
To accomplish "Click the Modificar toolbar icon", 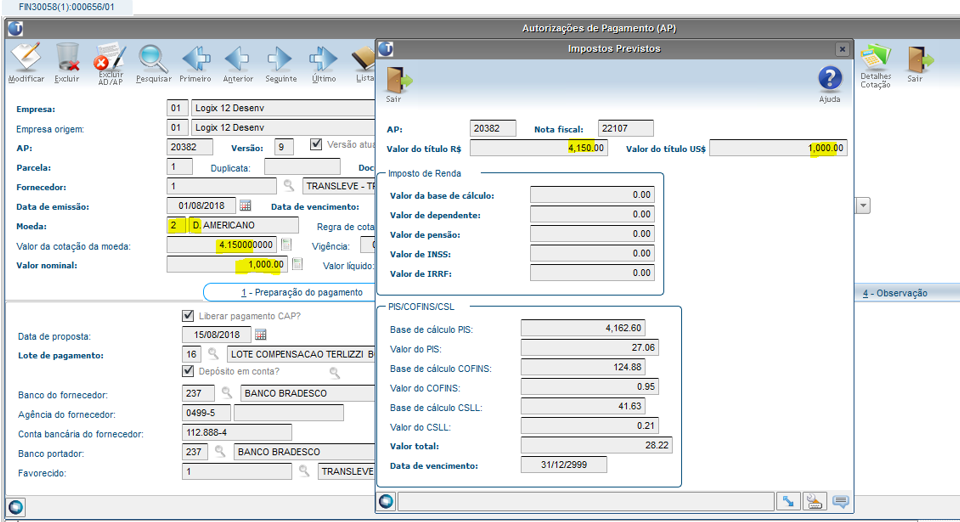I will 25,58.
